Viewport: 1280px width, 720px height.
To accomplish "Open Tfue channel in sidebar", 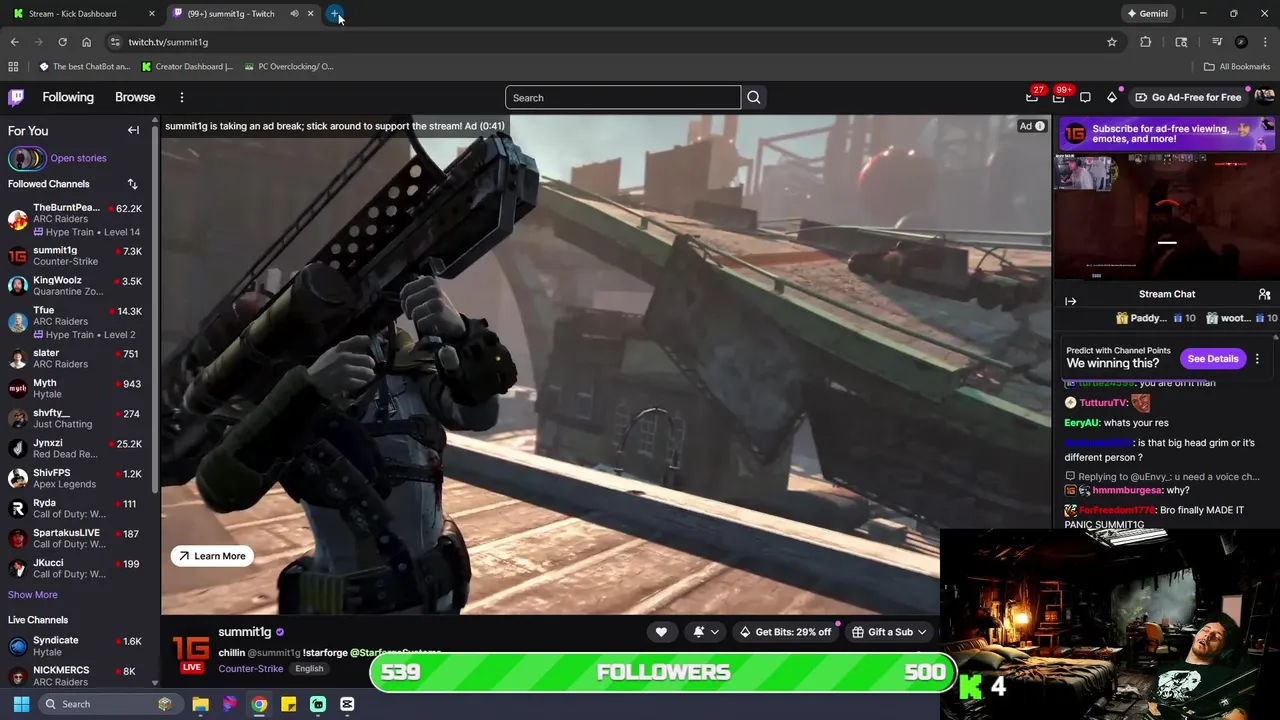I will pos(77,322).
